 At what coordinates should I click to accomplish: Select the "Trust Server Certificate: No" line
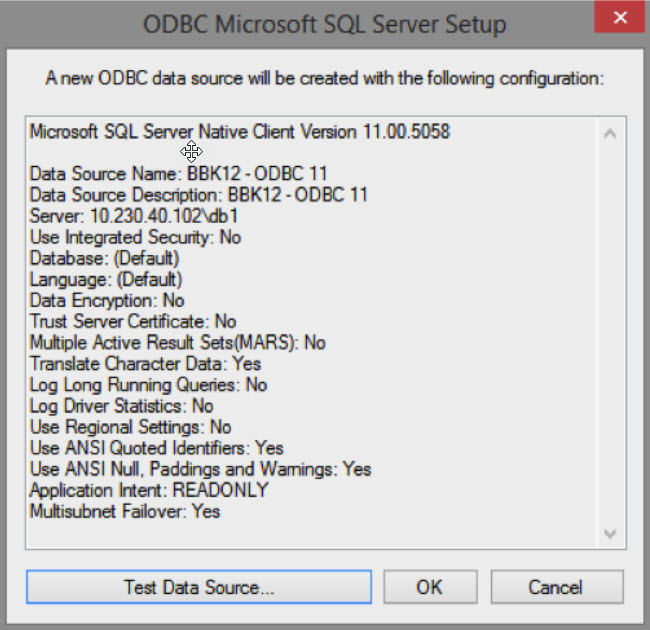(x=133, y=322)
